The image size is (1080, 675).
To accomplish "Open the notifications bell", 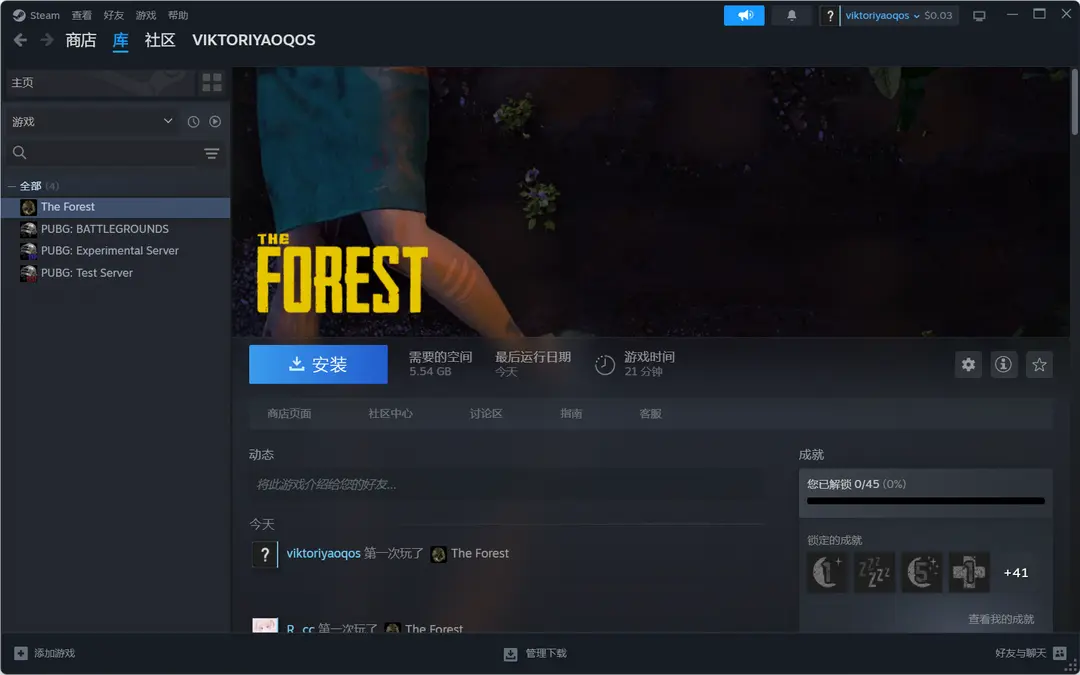I will [792, 15].
